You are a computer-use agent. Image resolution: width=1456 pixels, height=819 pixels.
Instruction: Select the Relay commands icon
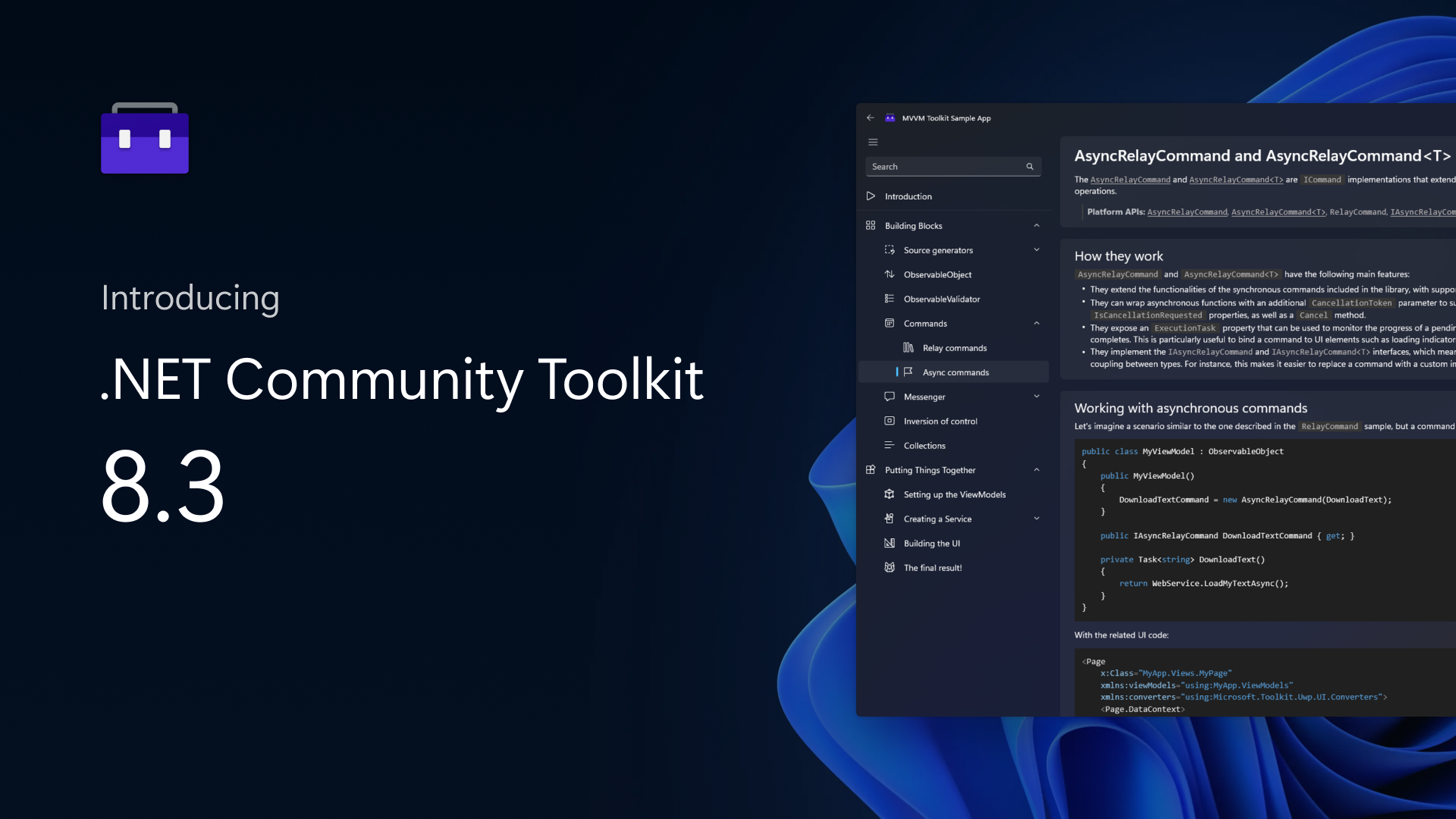click(x=909, y=347)
